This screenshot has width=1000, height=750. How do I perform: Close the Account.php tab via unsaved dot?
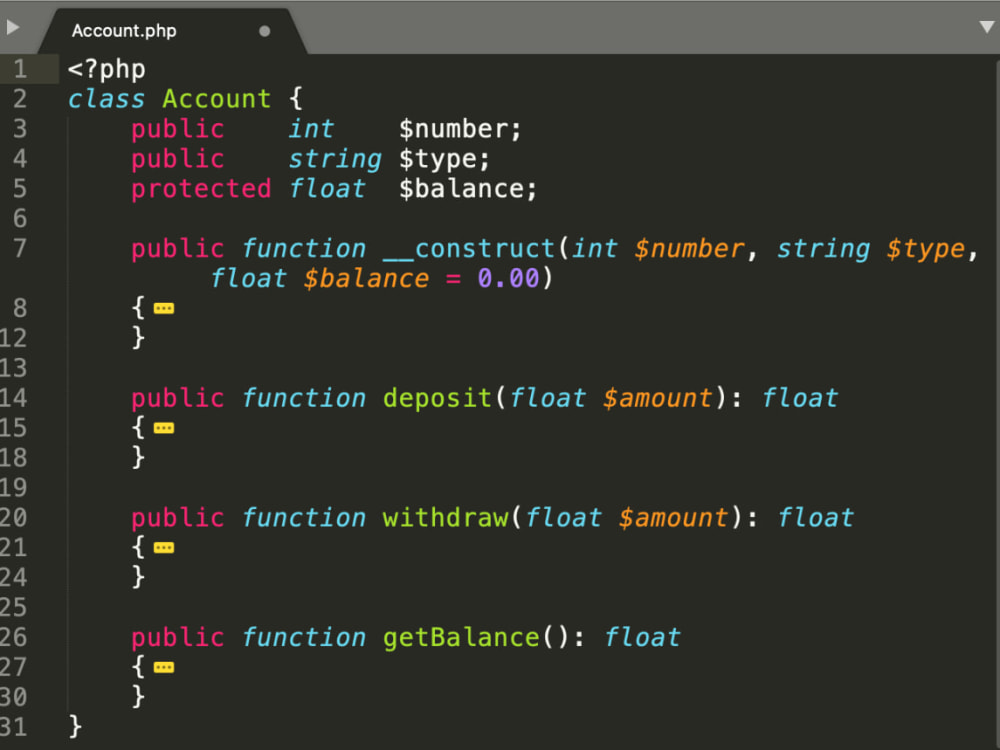(264, 31)
